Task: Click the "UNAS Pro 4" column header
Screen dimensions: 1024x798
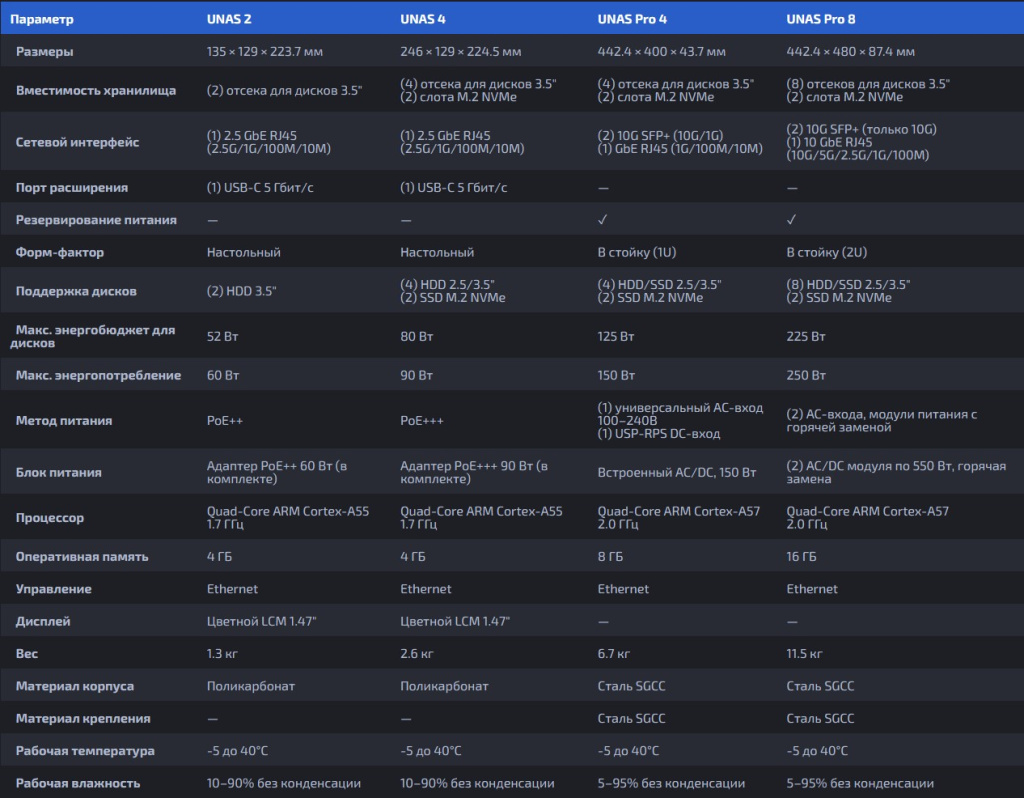Action: point(632,19)
